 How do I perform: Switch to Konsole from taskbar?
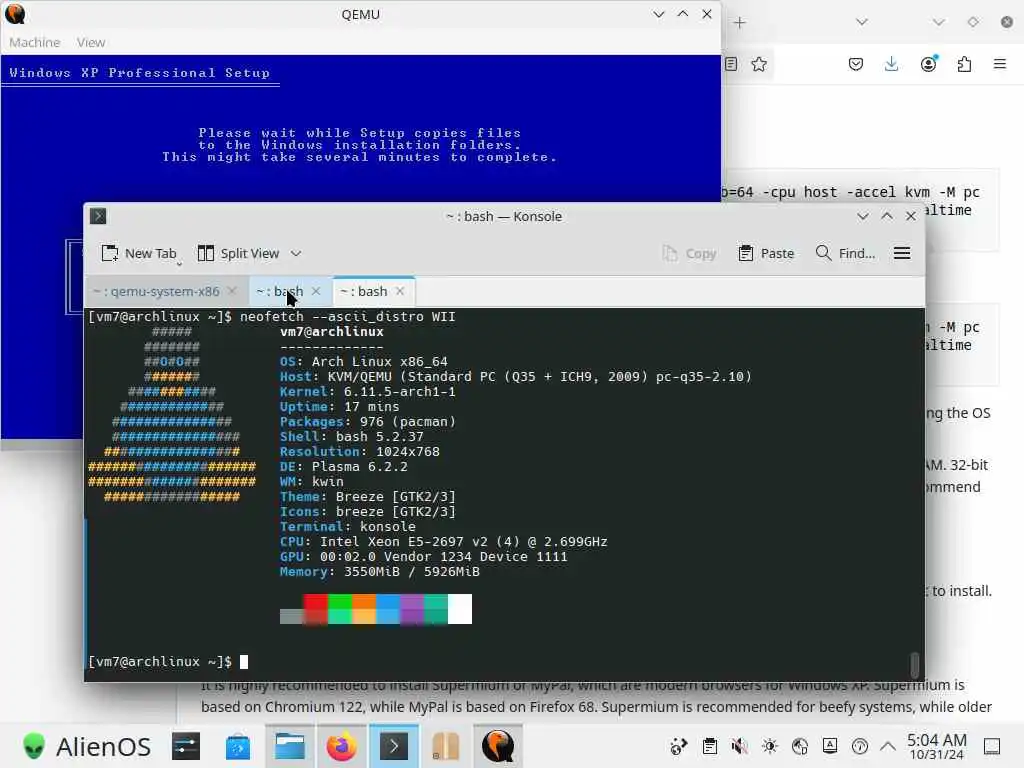pos(394,746)
